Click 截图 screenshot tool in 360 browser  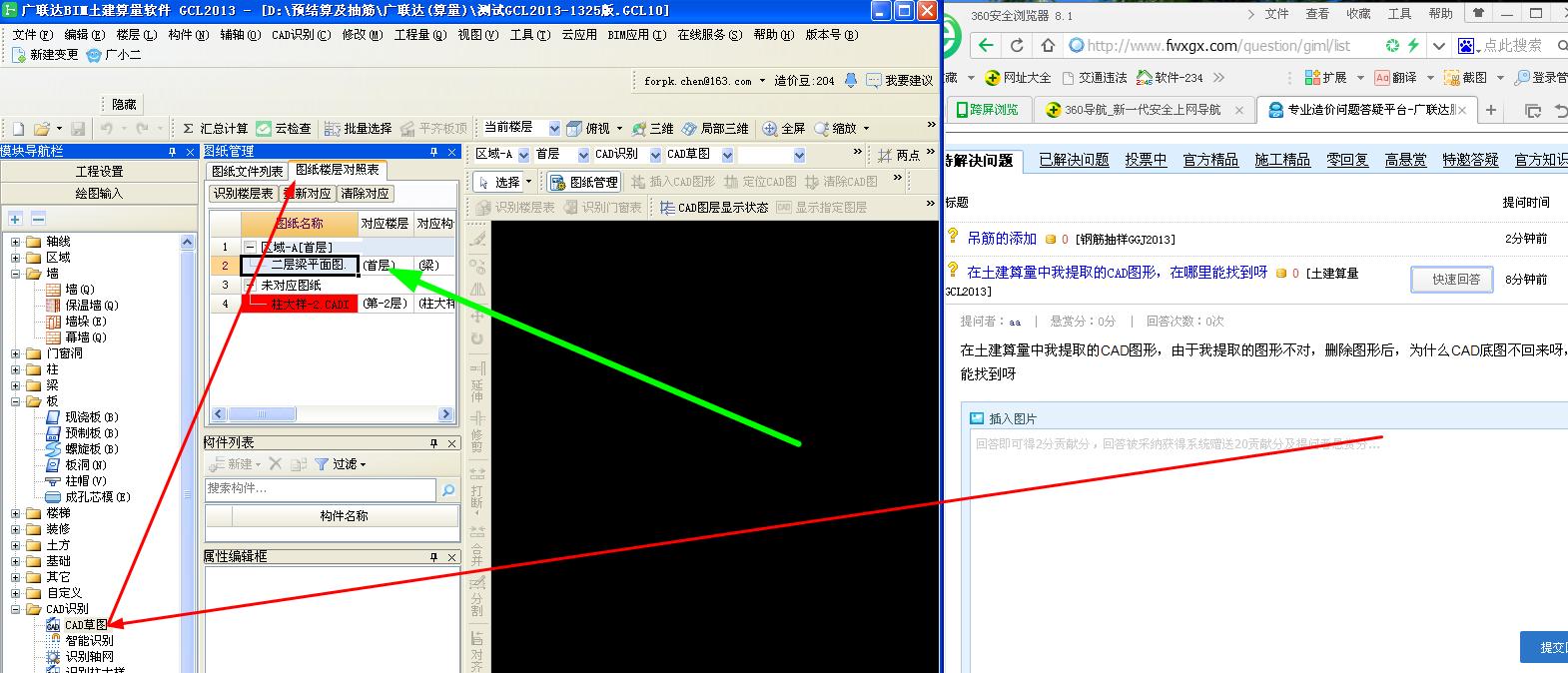(1465, 78)
